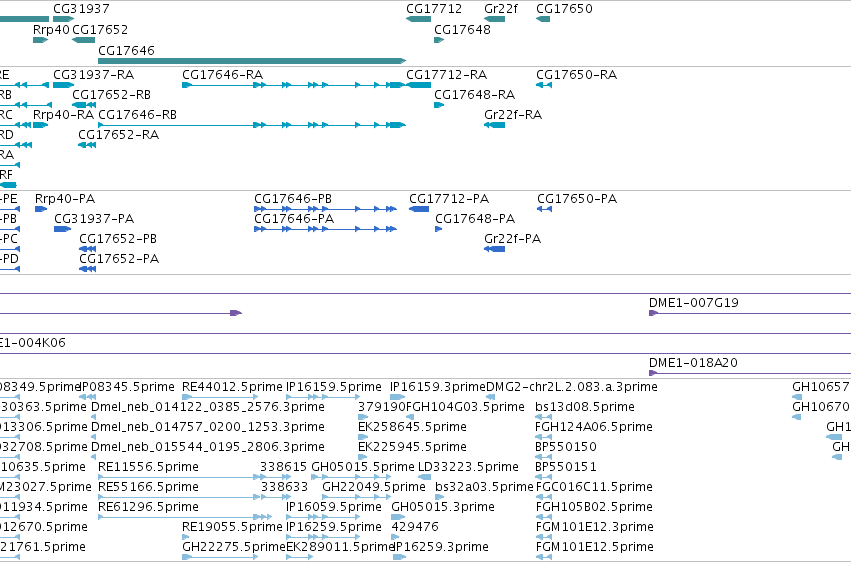Open EST IP16159.5prime
This screenshot has width=851, height=562.
[x=323, y=397]
